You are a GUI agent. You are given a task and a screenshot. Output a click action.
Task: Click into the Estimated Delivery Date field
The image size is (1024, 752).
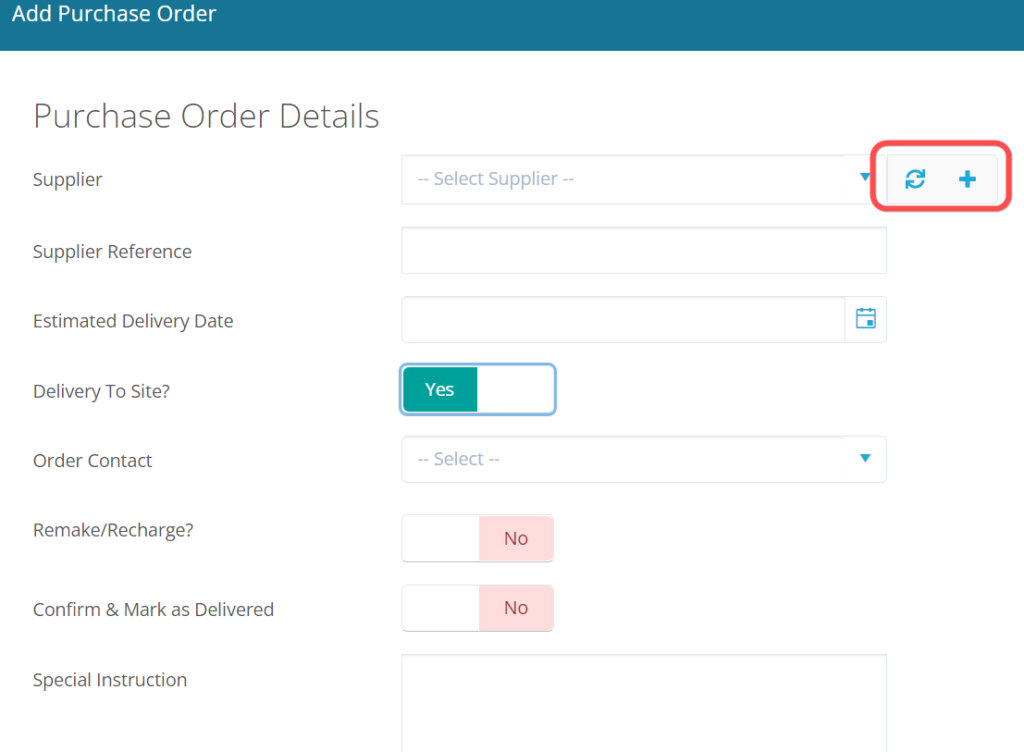pyautogui.click(x=623, y=320)
